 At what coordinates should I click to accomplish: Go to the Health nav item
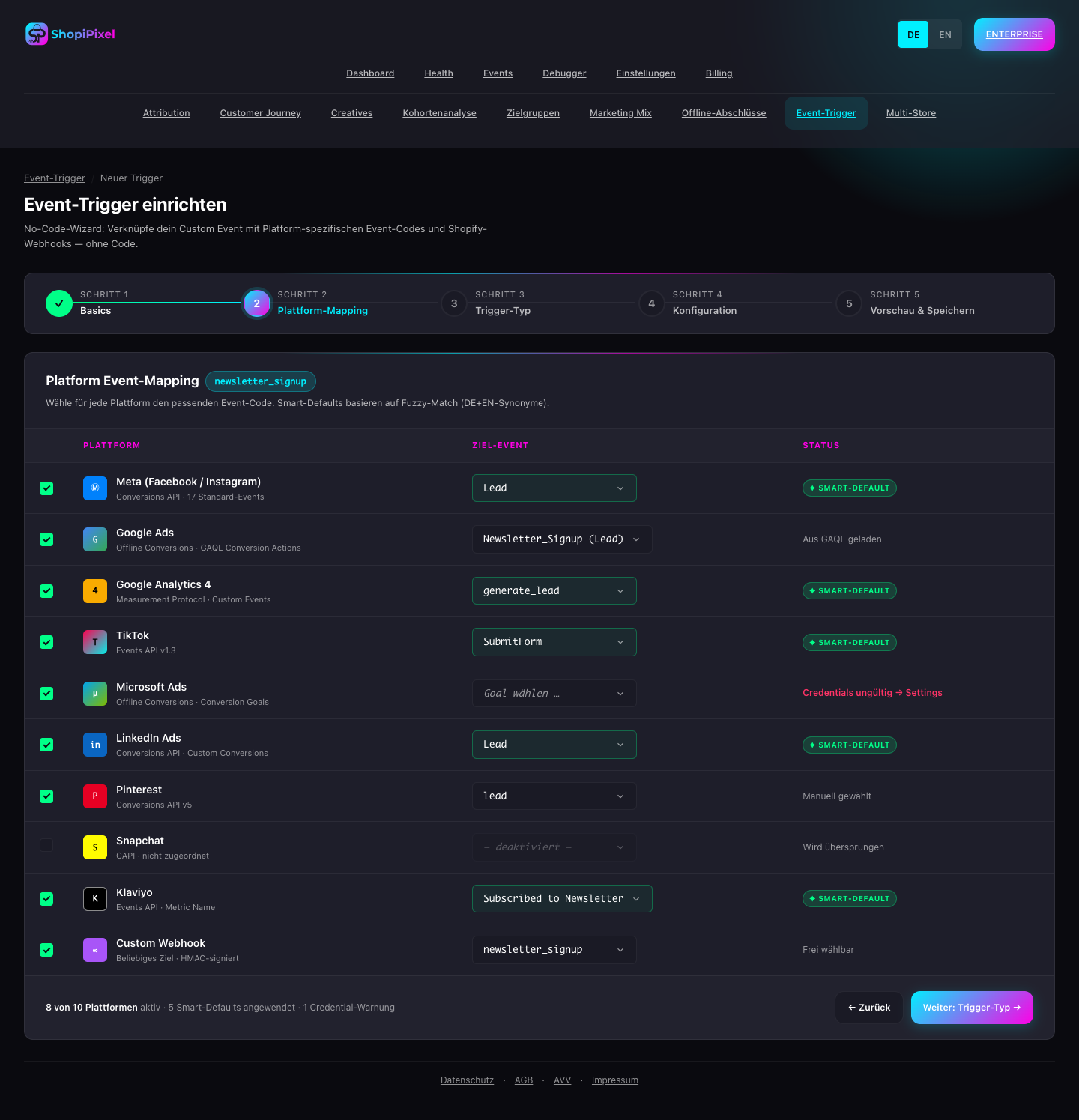point(438,73)
